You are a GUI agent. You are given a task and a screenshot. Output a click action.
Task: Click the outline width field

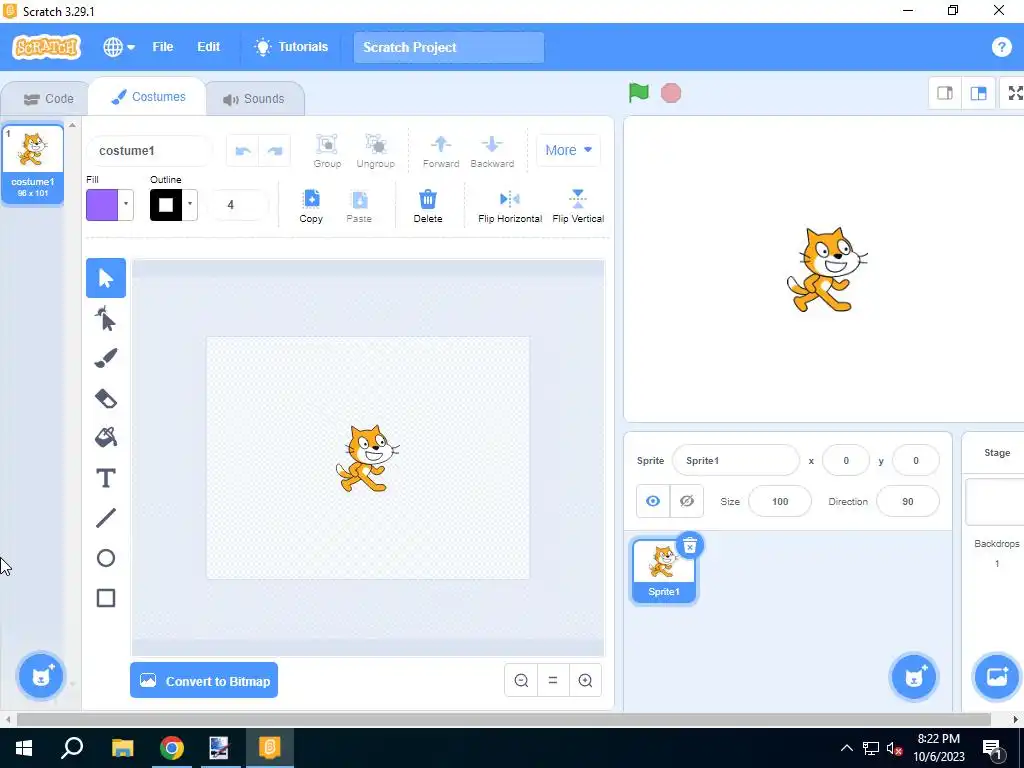[238, 204]
